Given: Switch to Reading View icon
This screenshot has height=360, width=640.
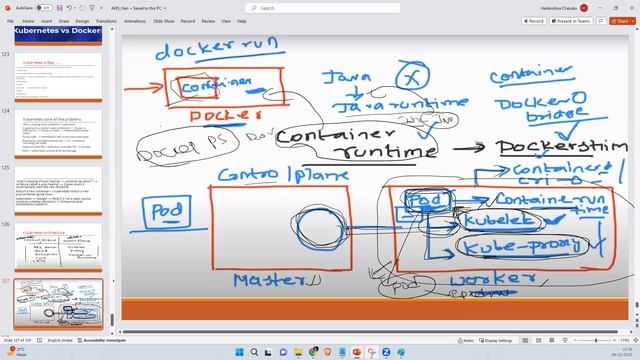Looking at the screenshot, I should point(552,340).
